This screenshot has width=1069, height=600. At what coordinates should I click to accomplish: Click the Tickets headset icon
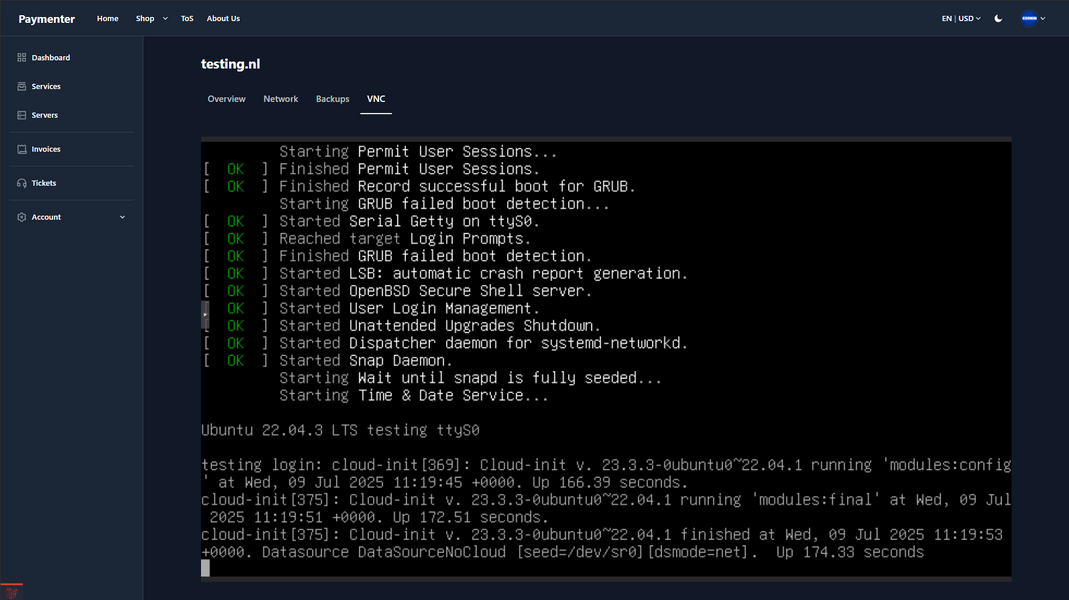point(22,183)
